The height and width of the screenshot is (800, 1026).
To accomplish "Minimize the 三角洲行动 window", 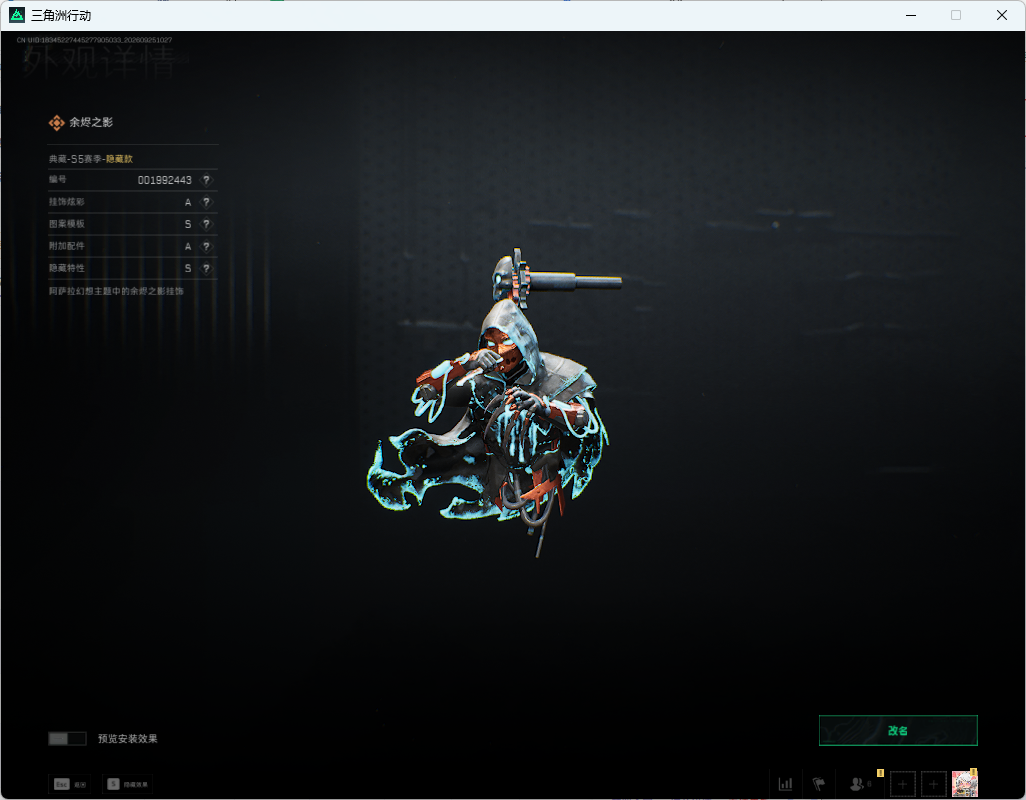I will (x=911, y=15).
